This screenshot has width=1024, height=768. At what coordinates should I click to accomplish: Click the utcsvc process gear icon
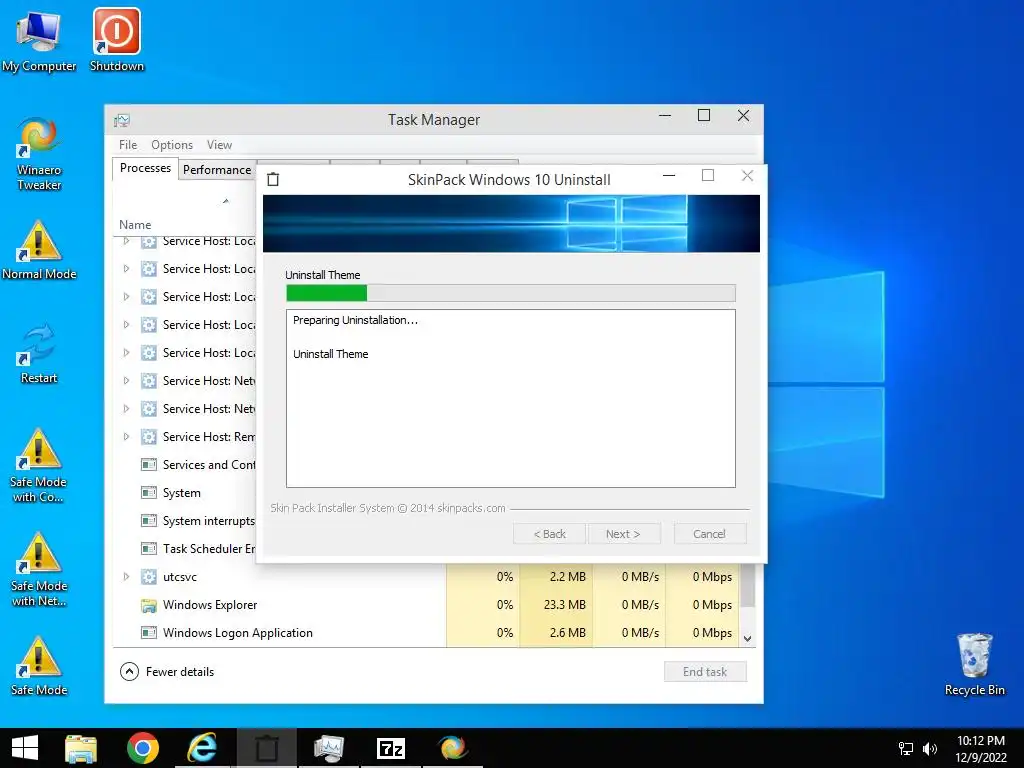coord(149,577)
